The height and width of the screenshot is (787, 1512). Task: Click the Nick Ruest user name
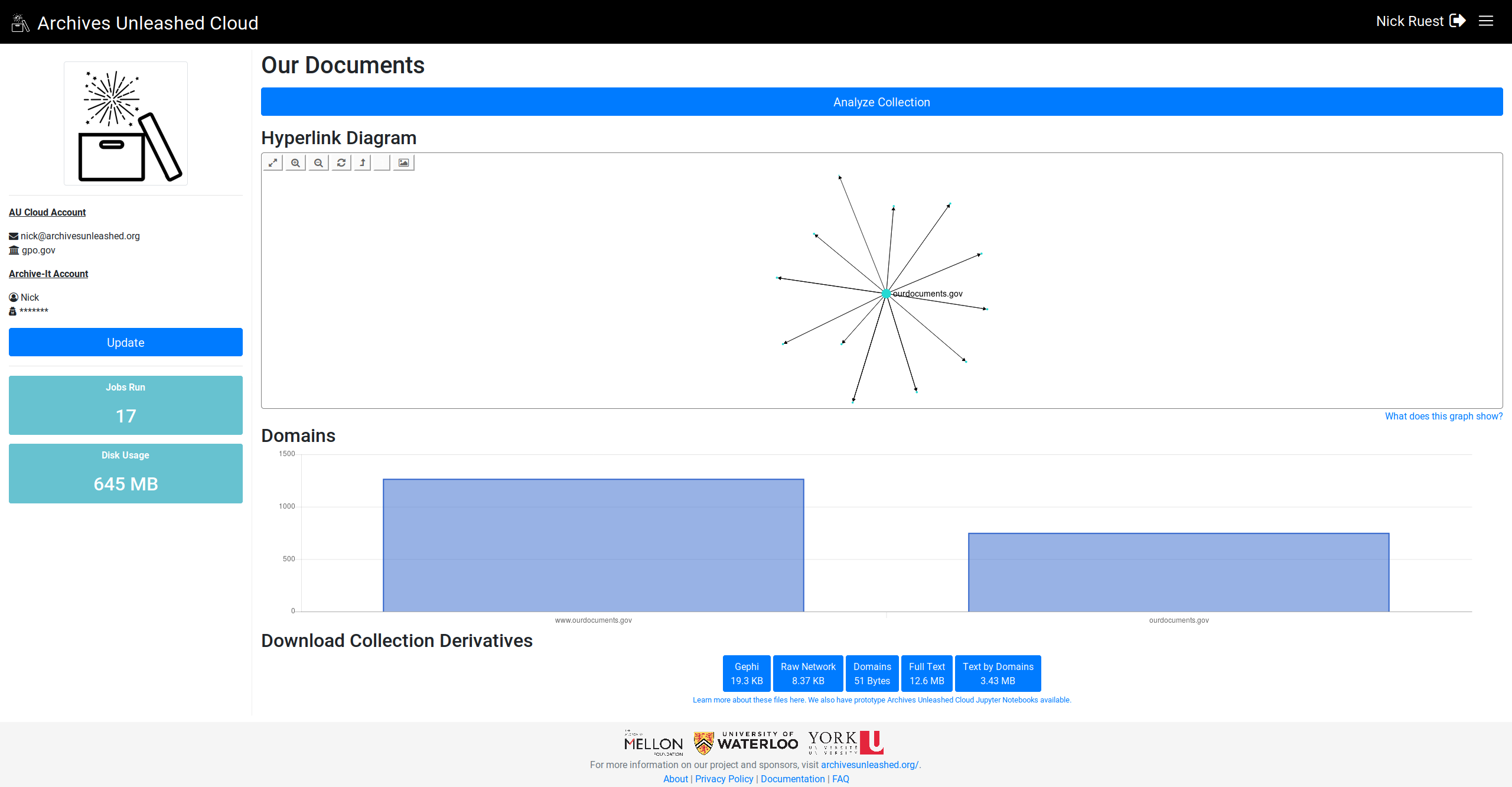tap(1410, 21)
